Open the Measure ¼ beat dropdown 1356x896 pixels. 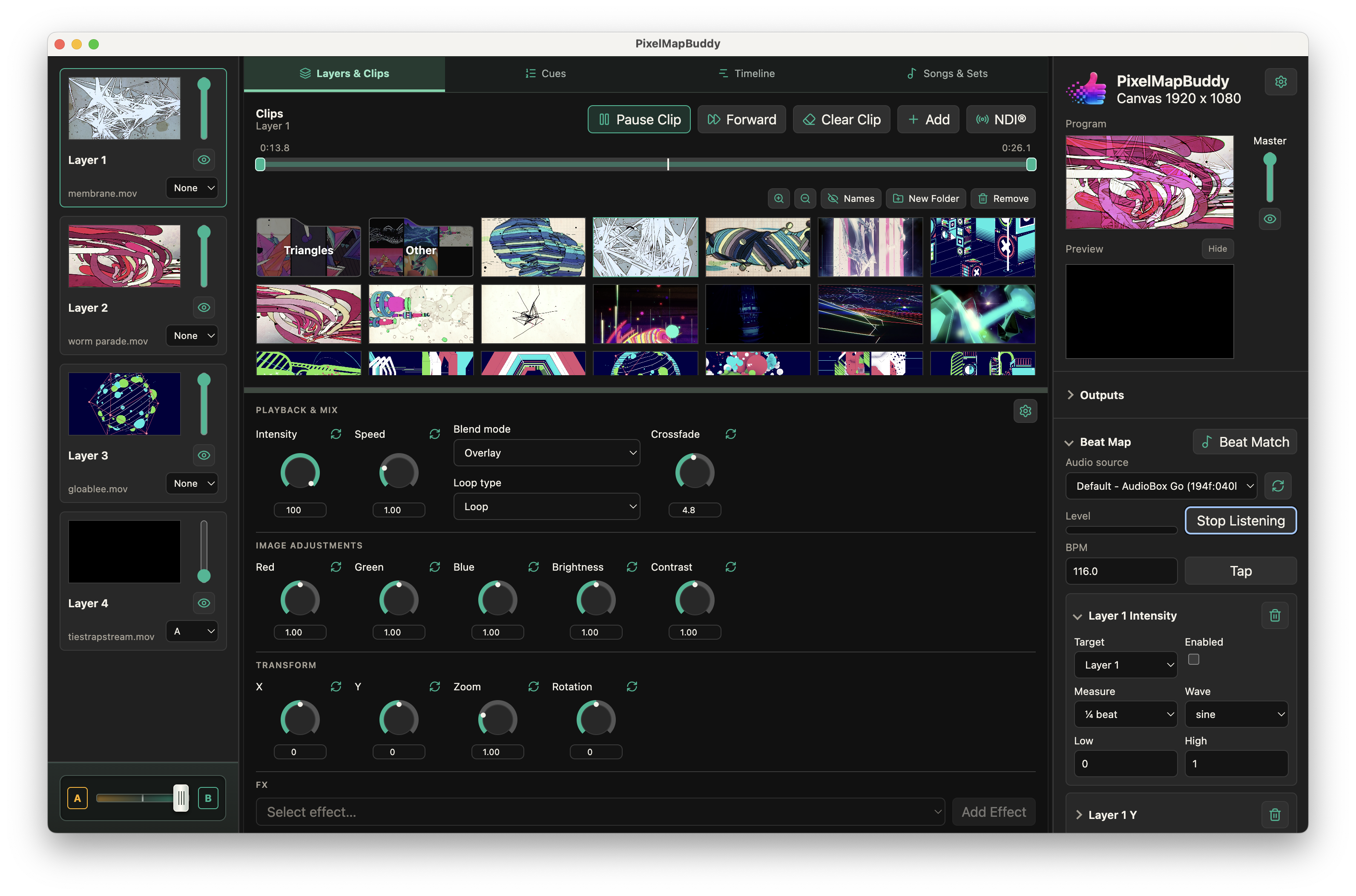point(1125,714)
